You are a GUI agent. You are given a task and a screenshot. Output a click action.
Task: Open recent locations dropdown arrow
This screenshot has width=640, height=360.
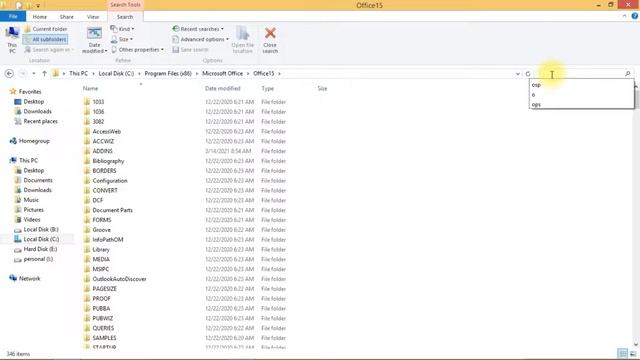point(34,73)
